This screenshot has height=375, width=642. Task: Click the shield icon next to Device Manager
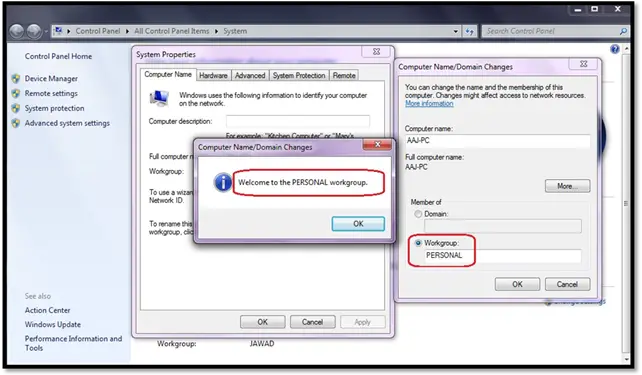pos(16,78)
